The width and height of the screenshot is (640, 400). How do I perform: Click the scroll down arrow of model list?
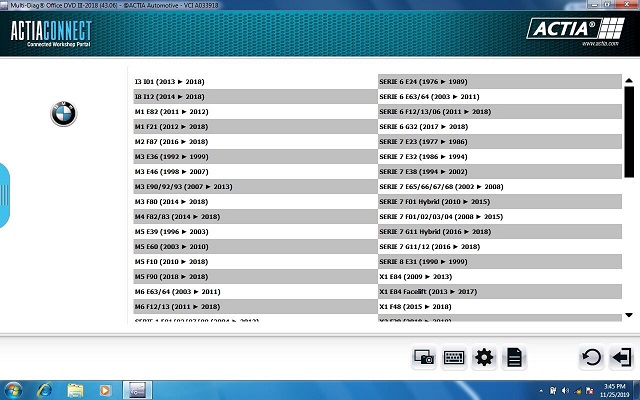click(629, 315)
